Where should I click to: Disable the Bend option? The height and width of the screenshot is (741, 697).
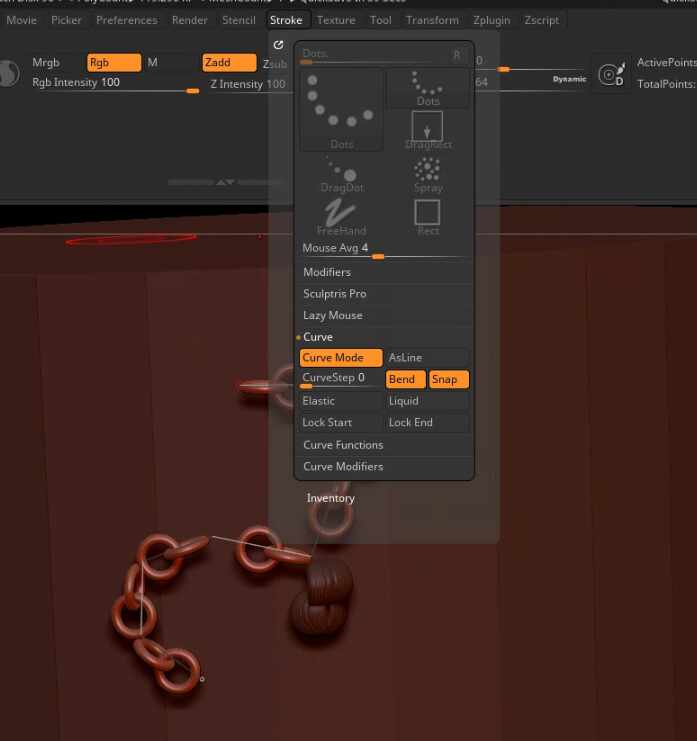[x=405, y=379]
